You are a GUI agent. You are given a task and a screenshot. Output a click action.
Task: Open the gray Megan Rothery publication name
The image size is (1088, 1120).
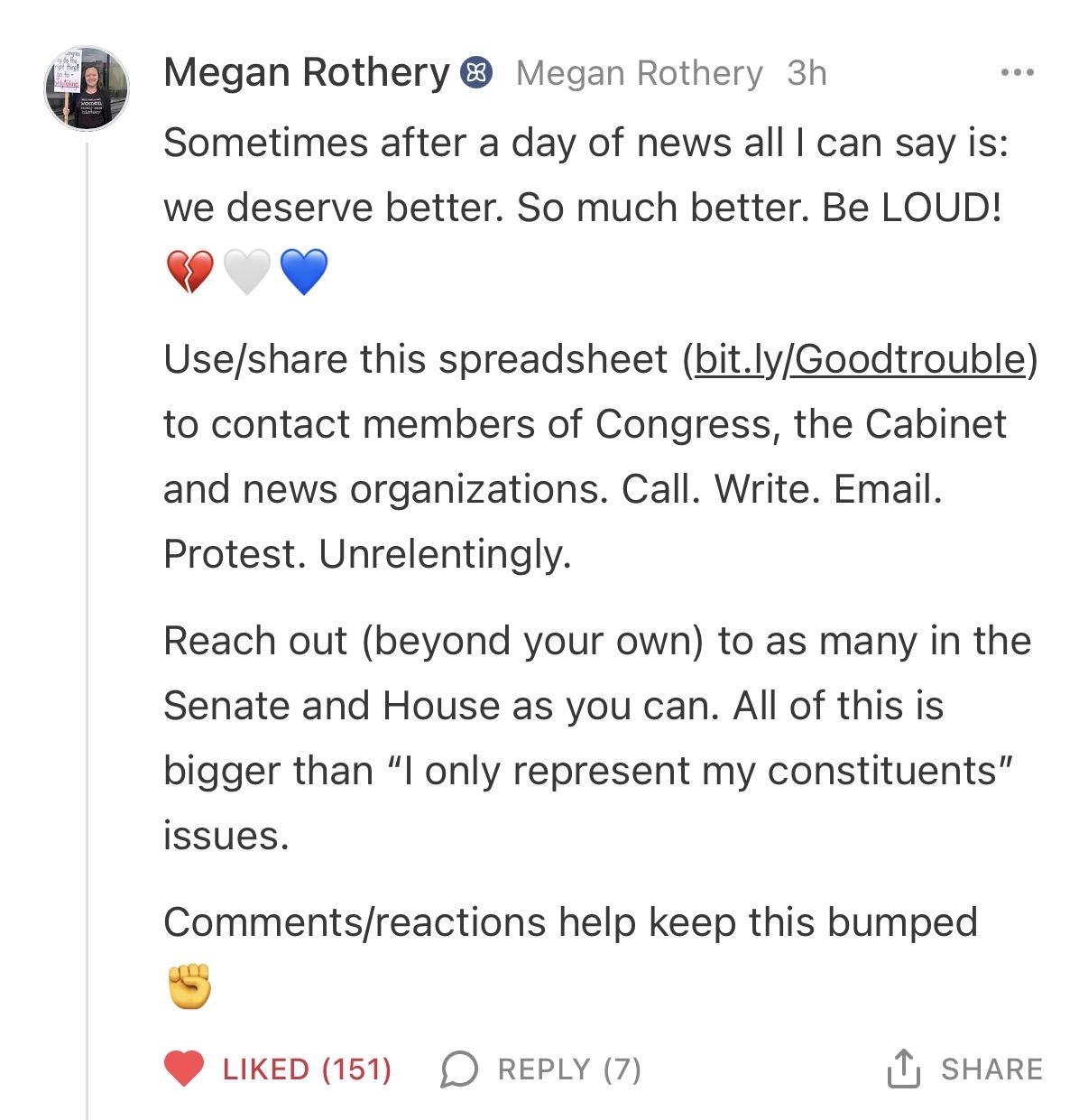coord(639,73)
